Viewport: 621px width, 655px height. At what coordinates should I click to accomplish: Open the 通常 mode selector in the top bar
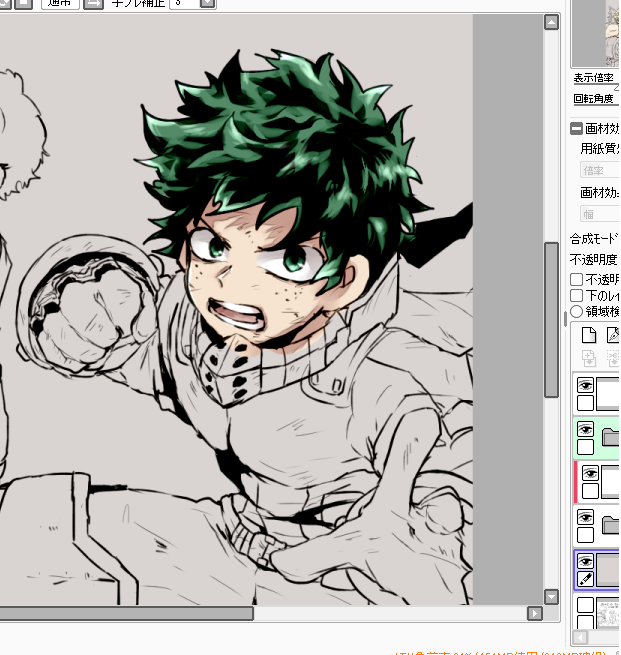pyautogui.click(x=60, y=3)
